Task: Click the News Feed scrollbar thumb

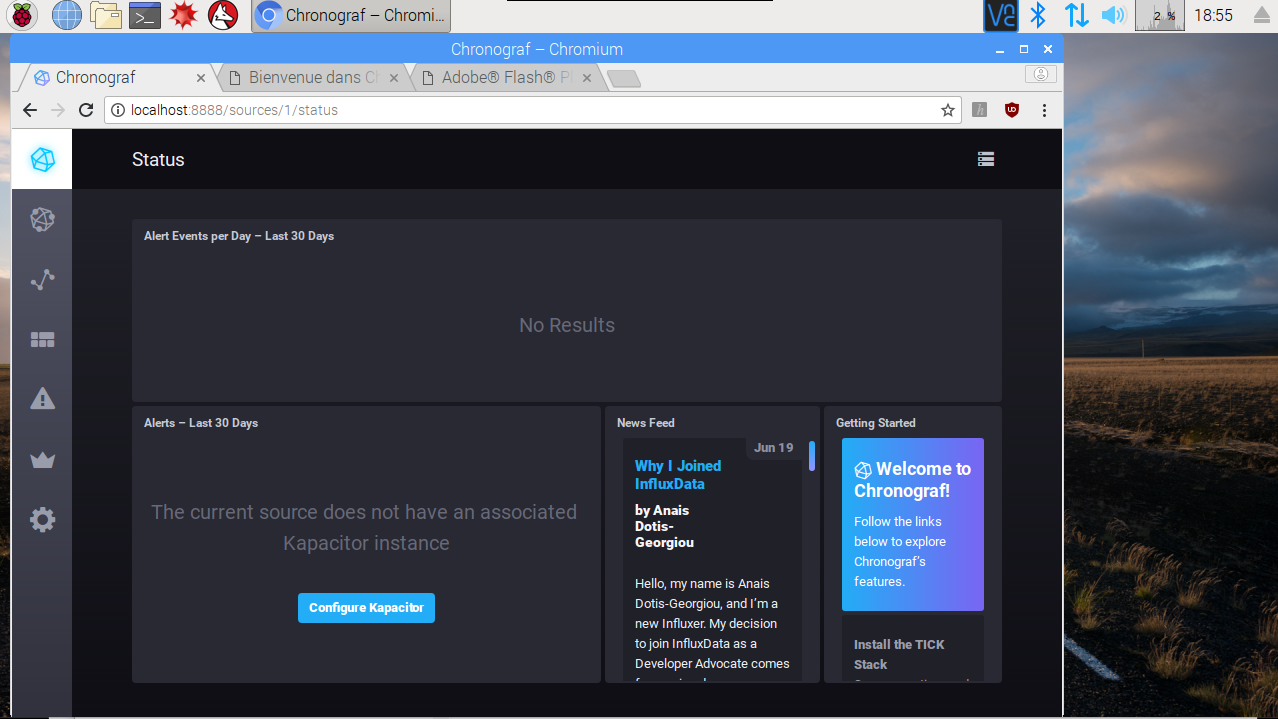Action: tap(812, 456)
